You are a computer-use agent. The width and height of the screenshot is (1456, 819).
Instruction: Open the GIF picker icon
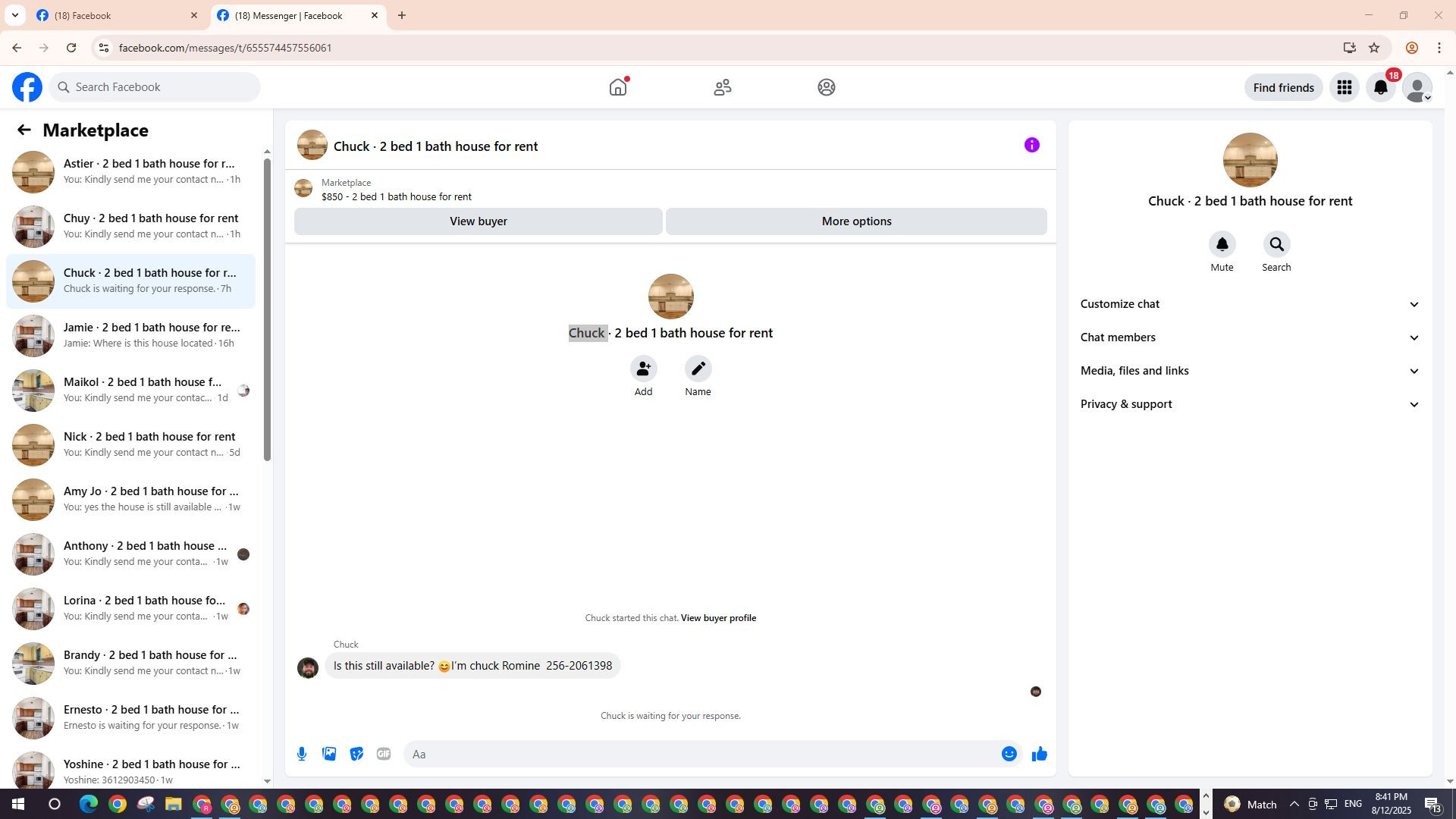(384, 754)
